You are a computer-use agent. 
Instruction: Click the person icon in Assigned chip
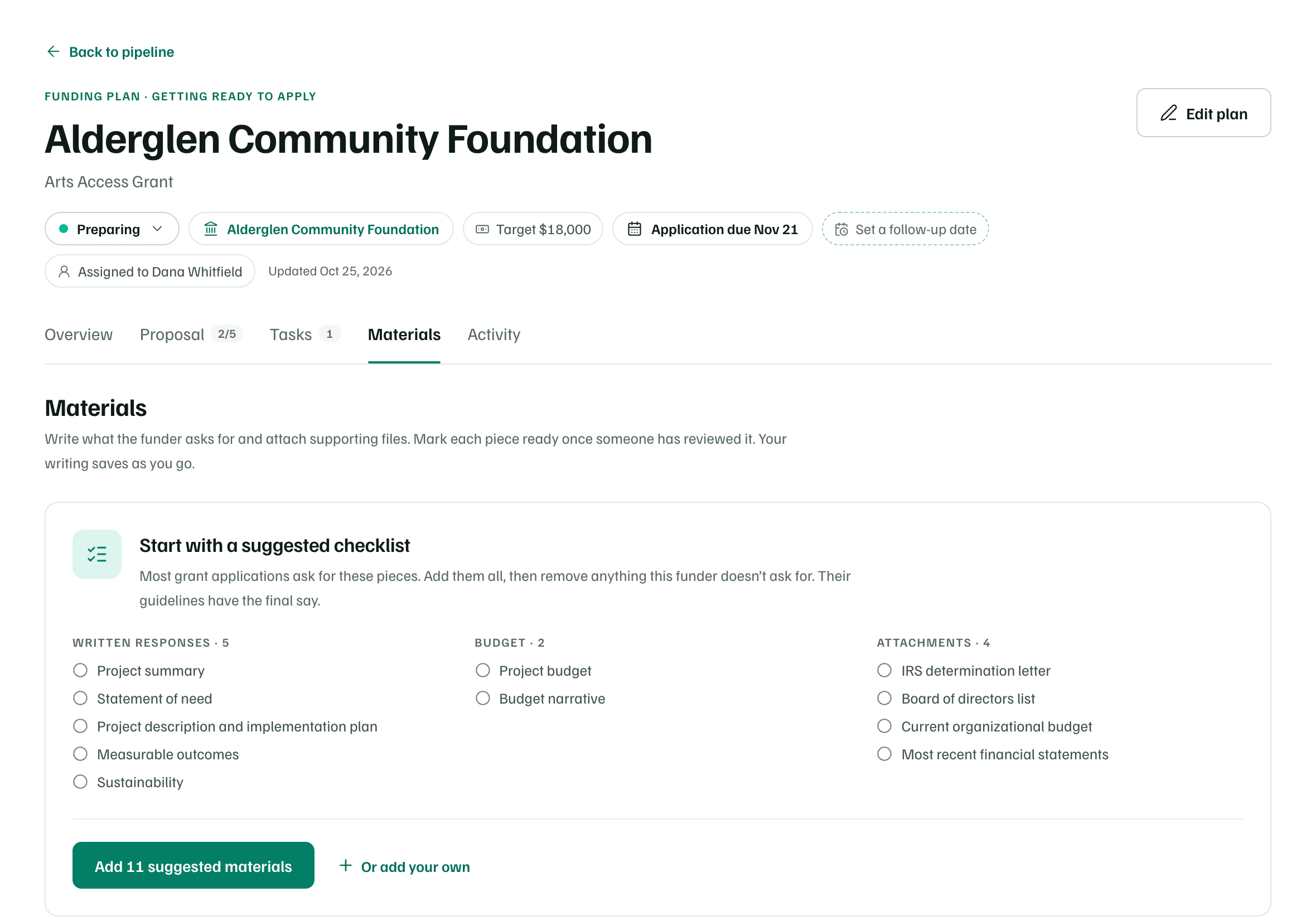click(x=64, y=272)
